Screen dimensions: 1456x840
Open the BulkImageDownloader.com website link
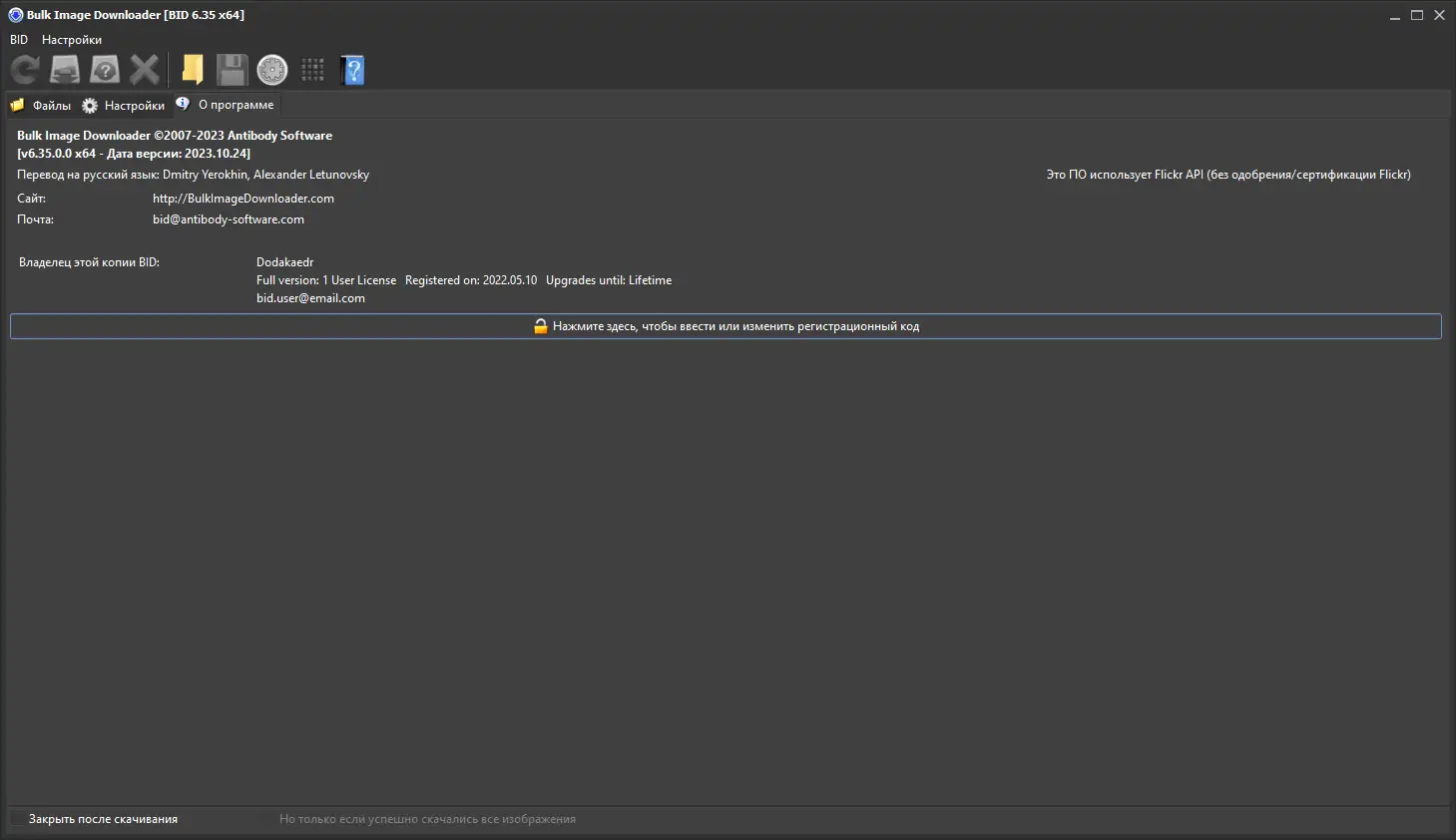243,199
